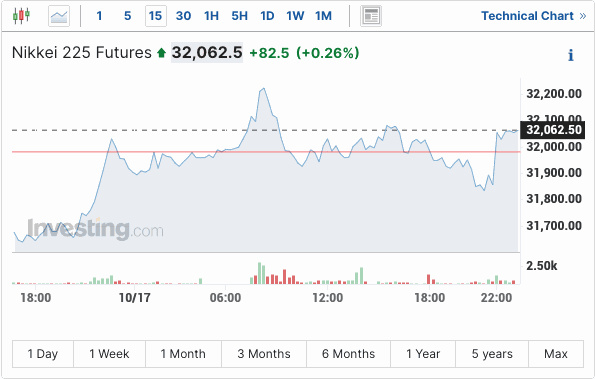Screen dimensions: 595x379
Task: Click the 32,062.5 price value
Action: [x=207, y=53]
